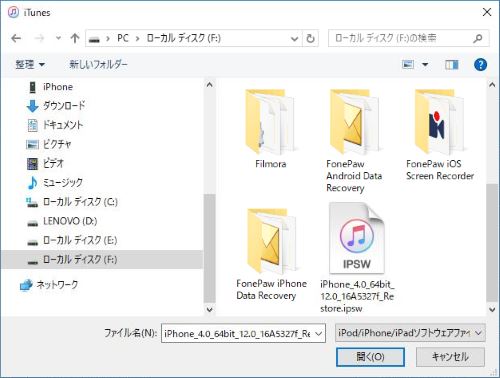Click the 開く(O) button
This screenshot has height=378, width=500.
(x=370, y=357)
